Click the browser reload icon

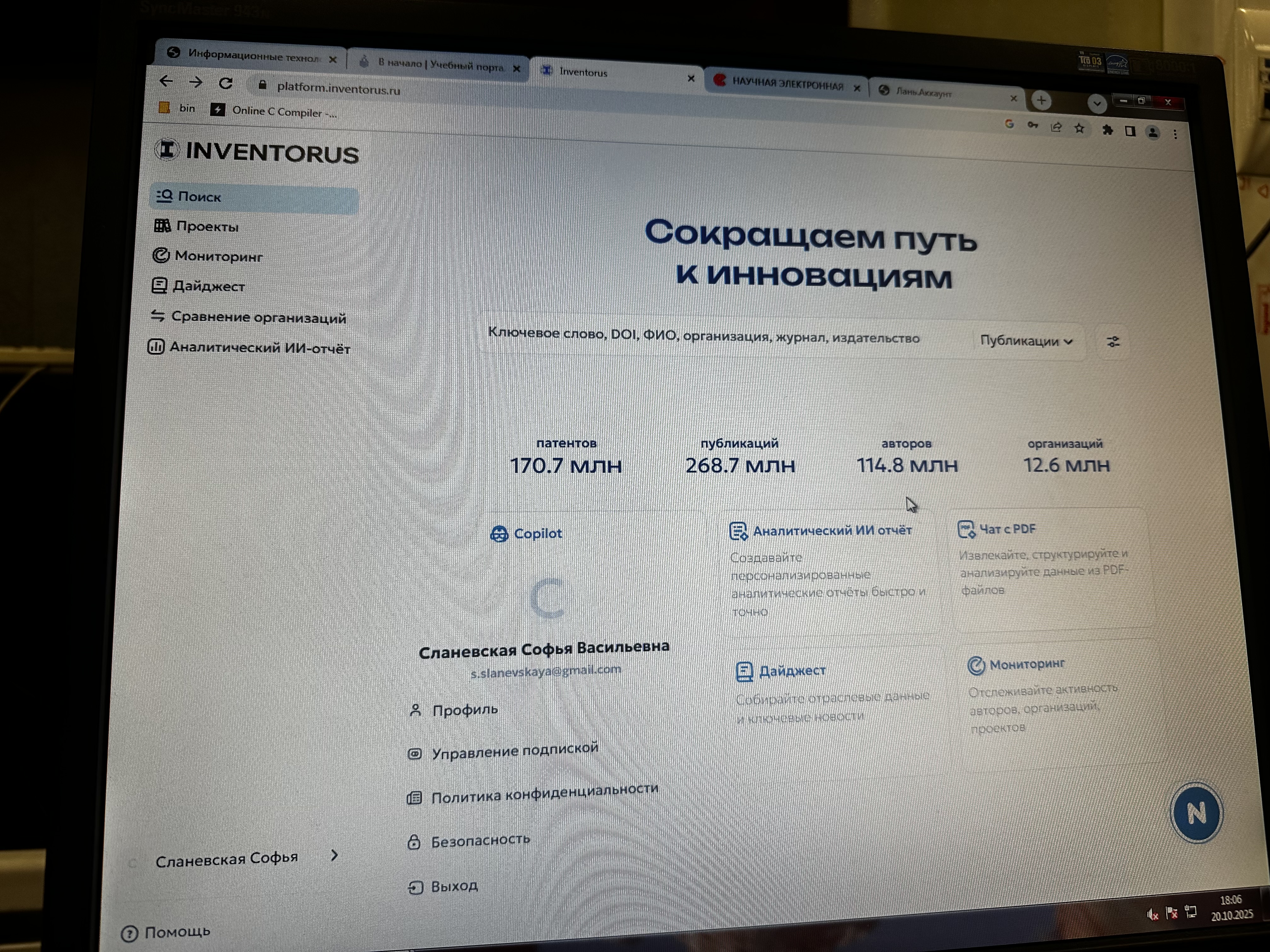click(226, 84)
